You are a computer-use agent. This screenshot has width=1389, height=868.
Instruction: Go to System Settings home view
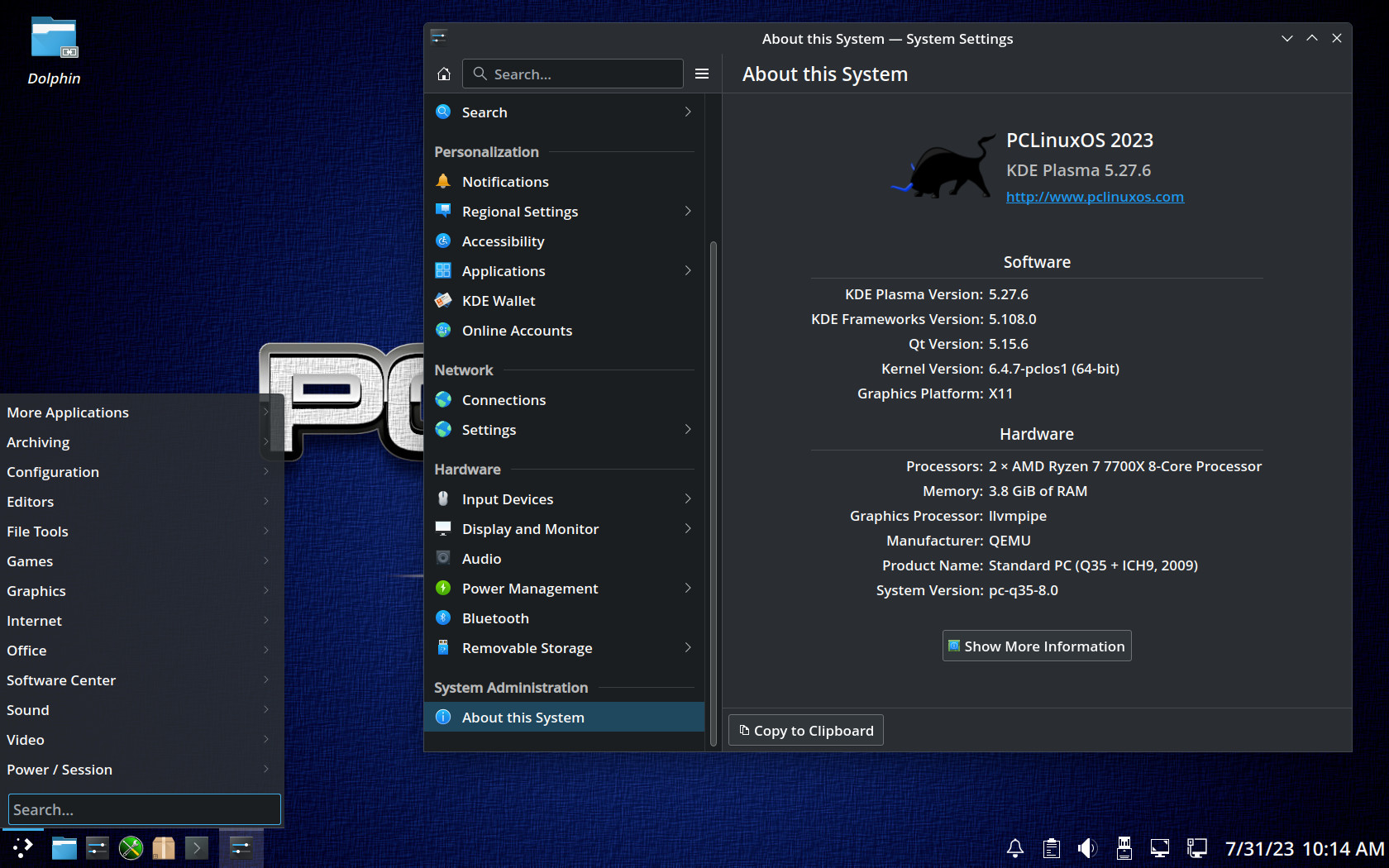pos(444,74)
